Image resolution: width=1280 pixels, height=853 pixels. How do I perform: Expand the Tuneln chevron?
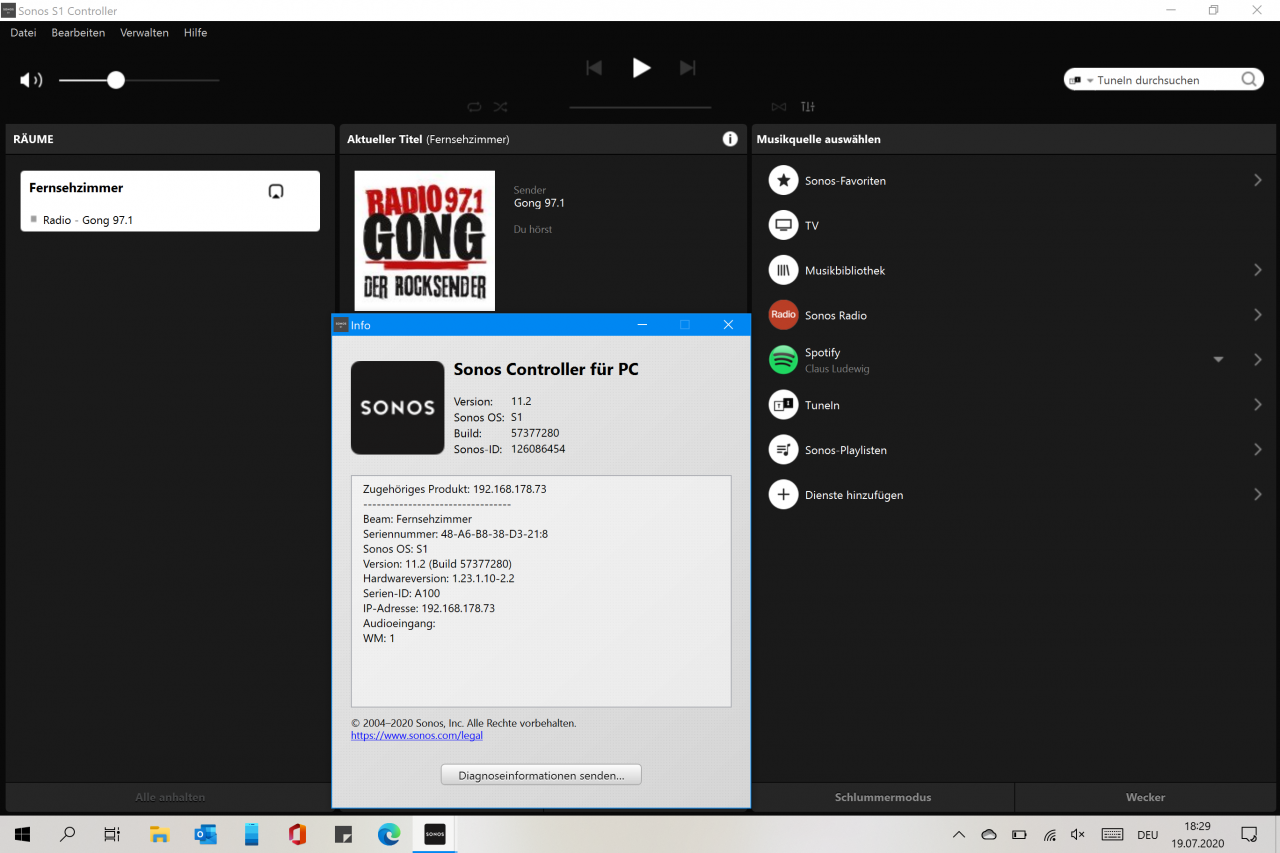point(1258,405)
